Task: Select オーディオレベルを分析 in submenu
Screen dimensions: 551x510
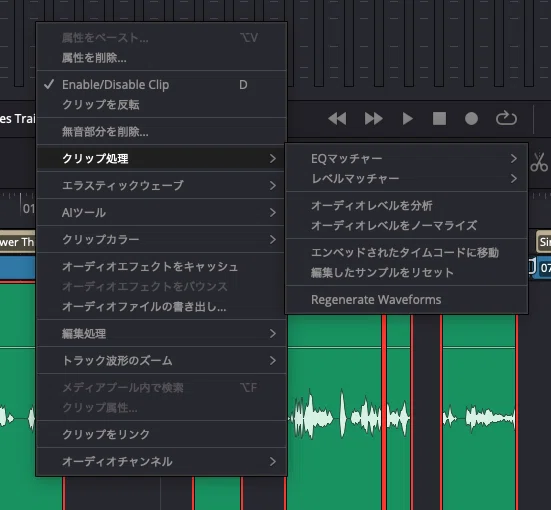Action: tap(407, 206)
